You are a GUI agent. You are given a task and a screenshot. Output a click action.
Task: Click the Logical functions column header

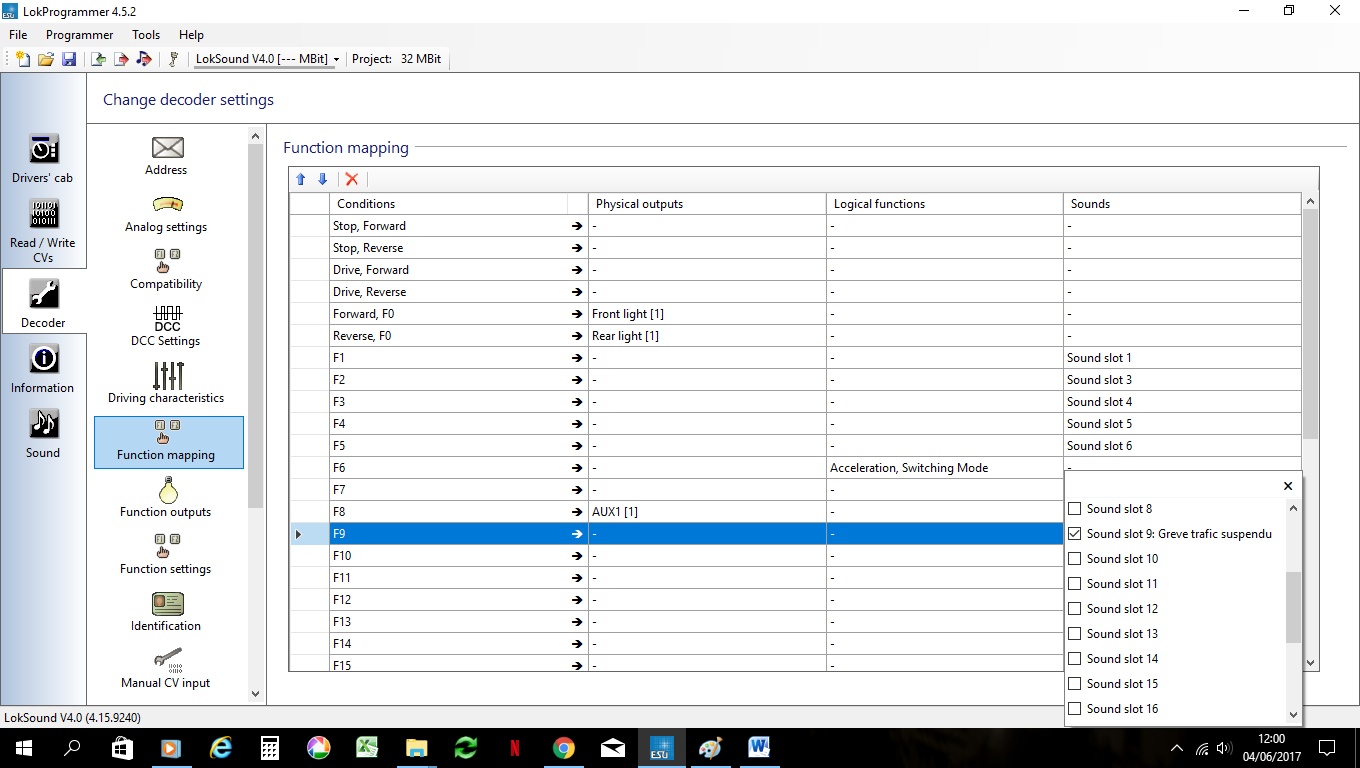(x=945, y=204)
